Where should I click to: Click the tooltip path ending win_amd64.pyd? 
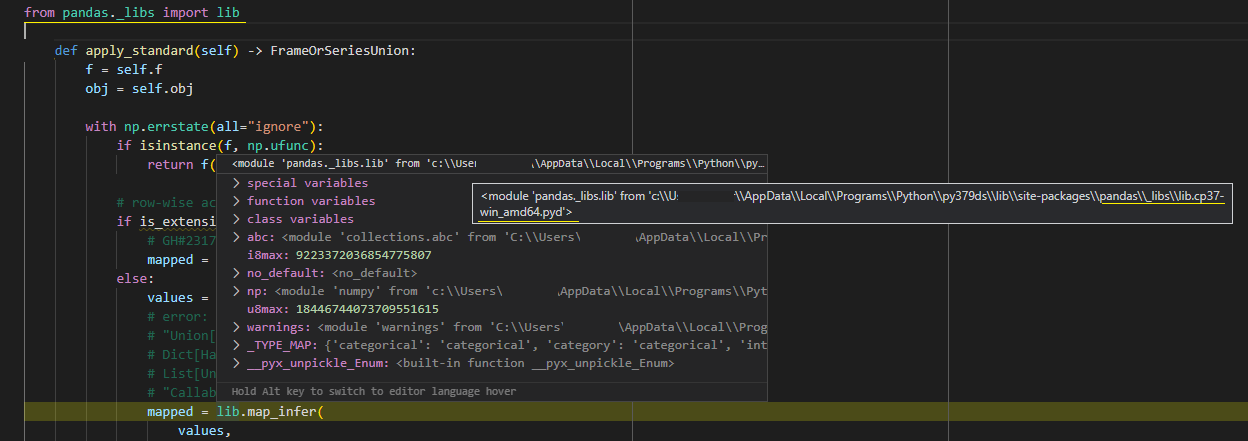853,204
